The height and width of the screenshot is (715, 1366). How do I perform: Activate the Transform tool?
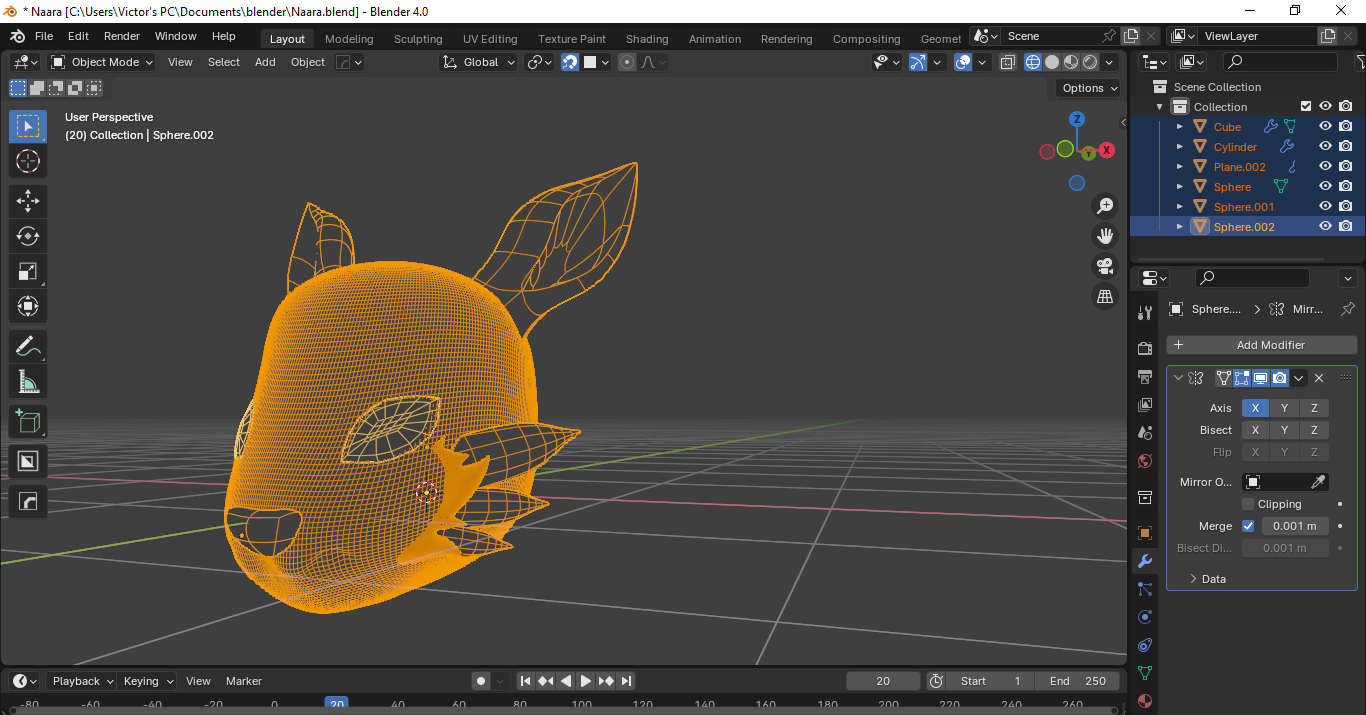tap(28, 306)
